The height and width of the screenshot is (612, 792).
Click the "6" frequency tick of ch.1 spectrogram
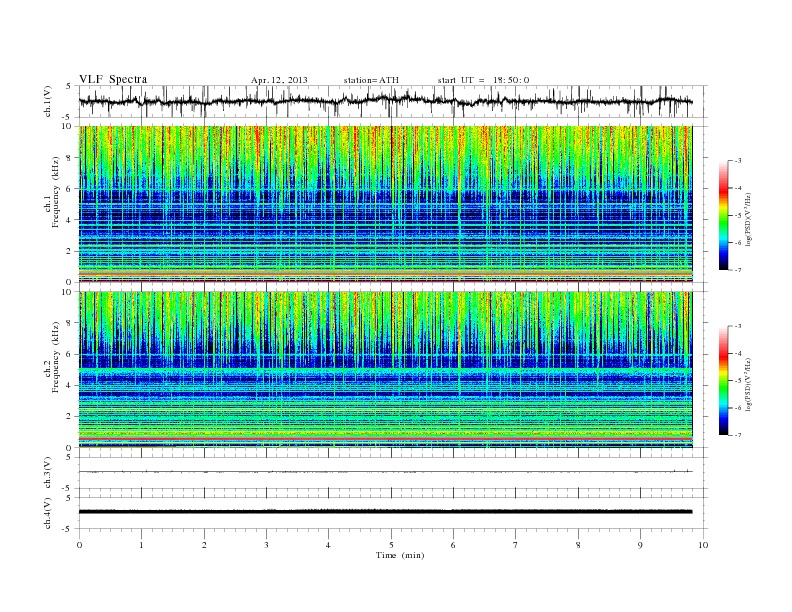click(69, 189)
